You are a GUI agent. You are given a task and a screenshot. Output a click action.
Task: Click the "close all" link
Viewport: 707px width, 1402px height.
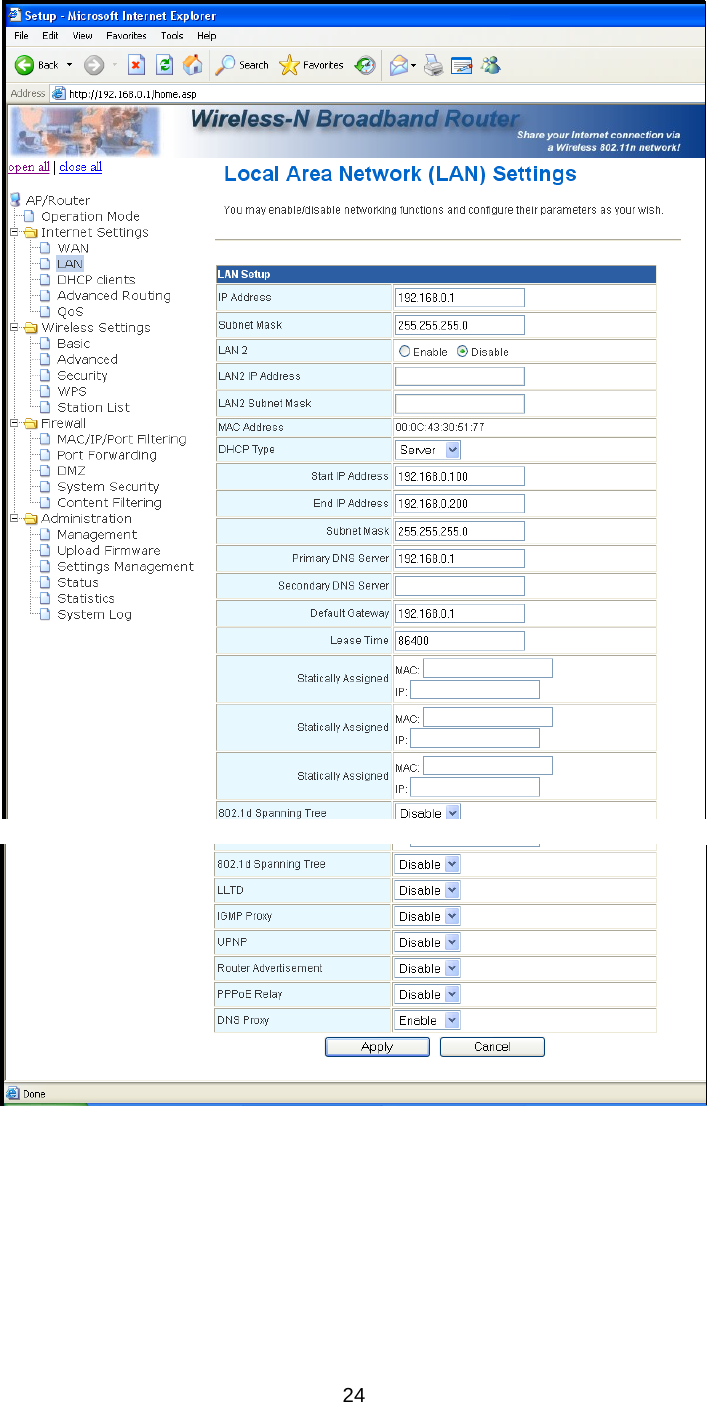tap(80, 167)
